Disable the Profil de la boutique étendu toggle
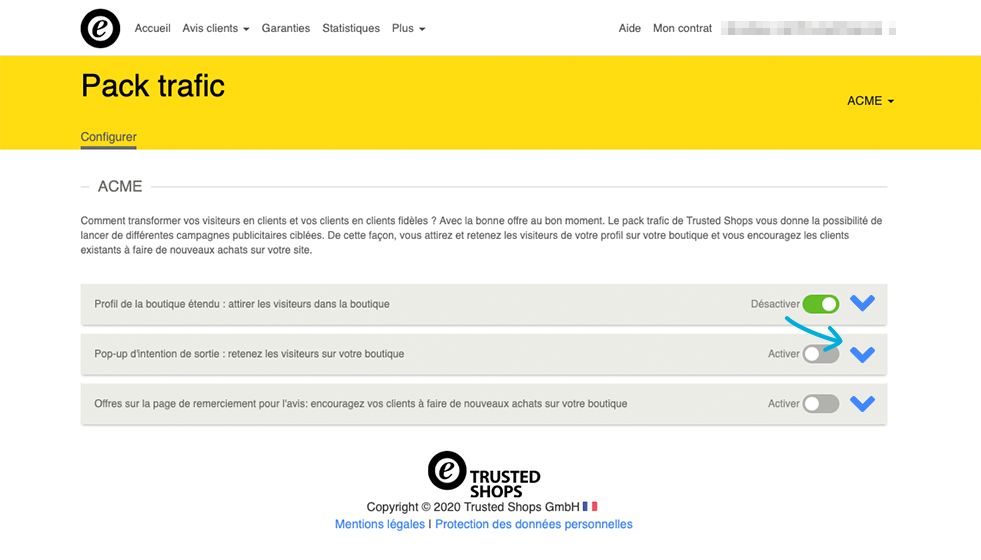Viewport: 981px width, 560px height. 821,304
